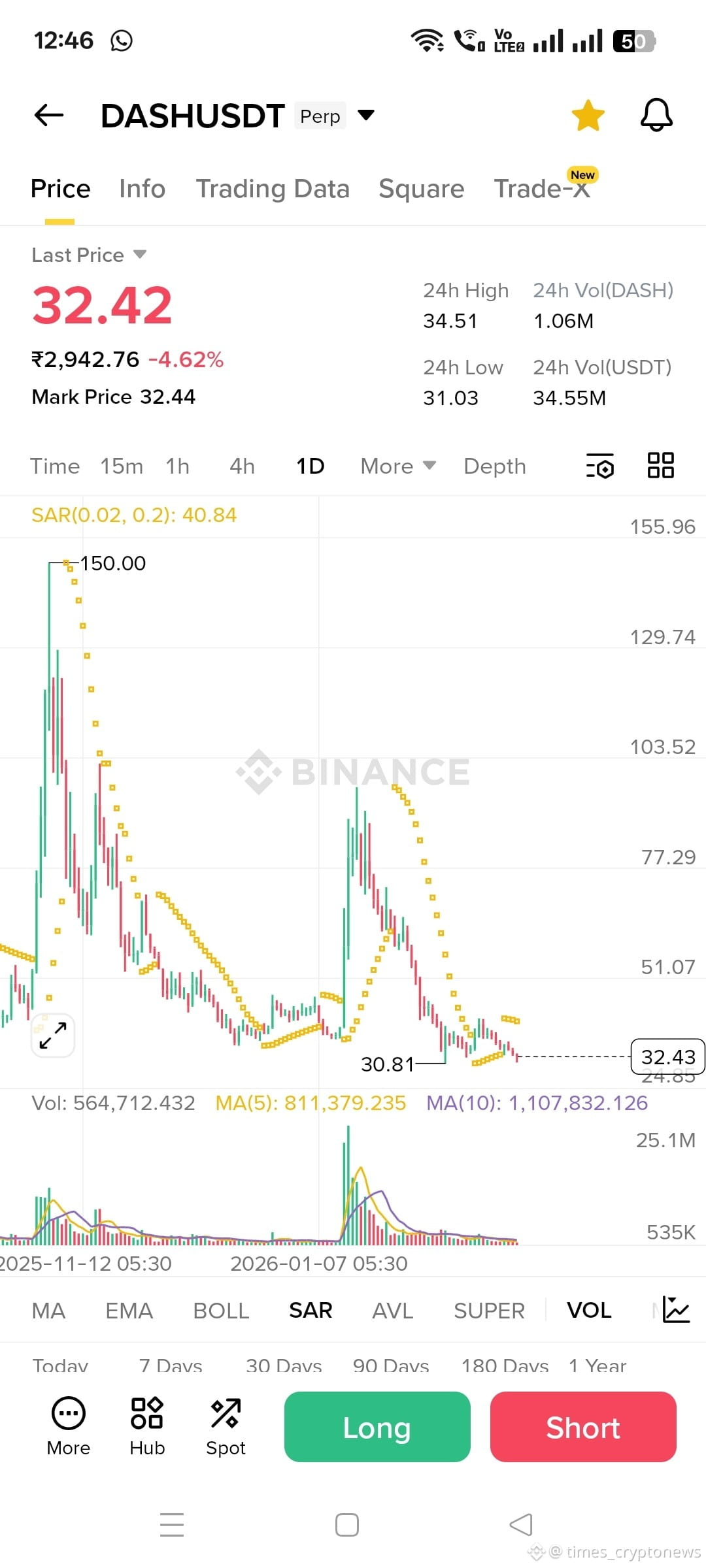This screenshot has width=706, height=1568.
Task: Open indicator chart settings icon
Action: tap(676, 1310)
